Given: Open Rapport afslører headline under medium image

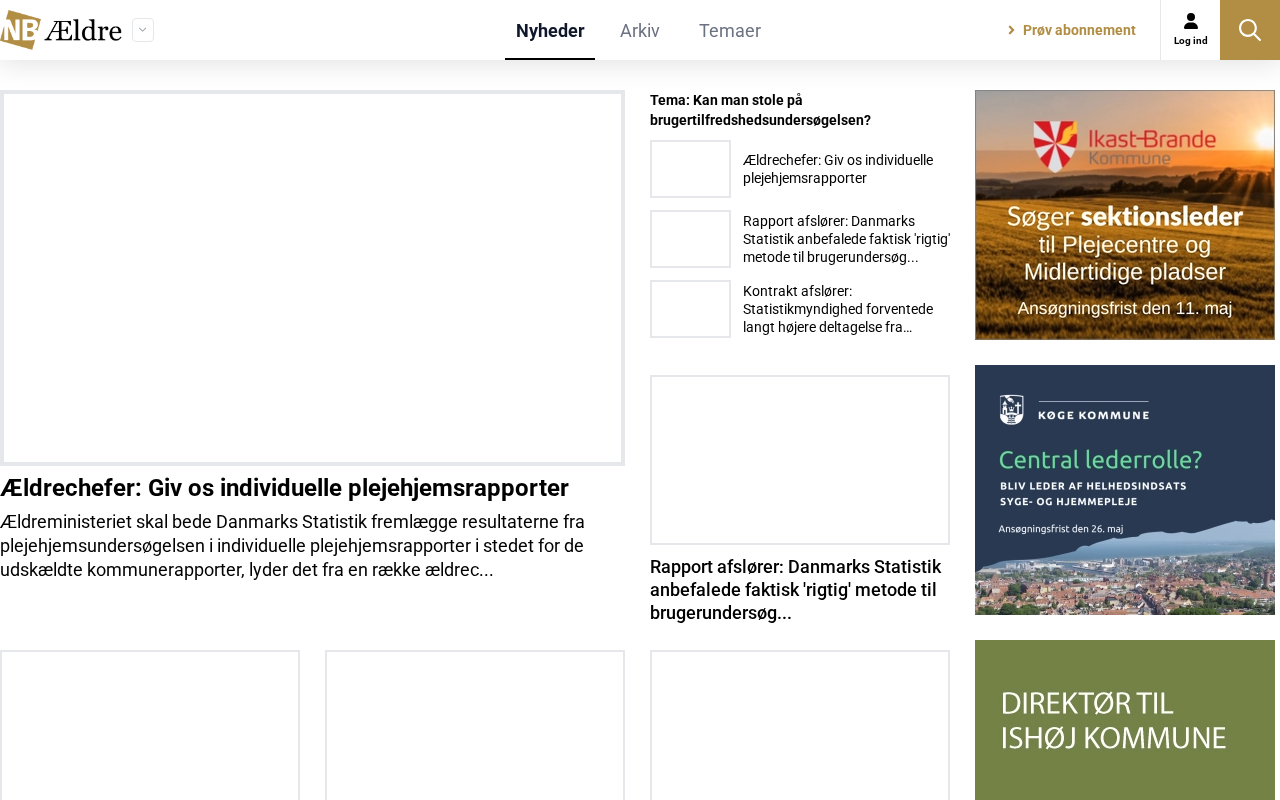Looking at the screenshot, I should [796, 590].
